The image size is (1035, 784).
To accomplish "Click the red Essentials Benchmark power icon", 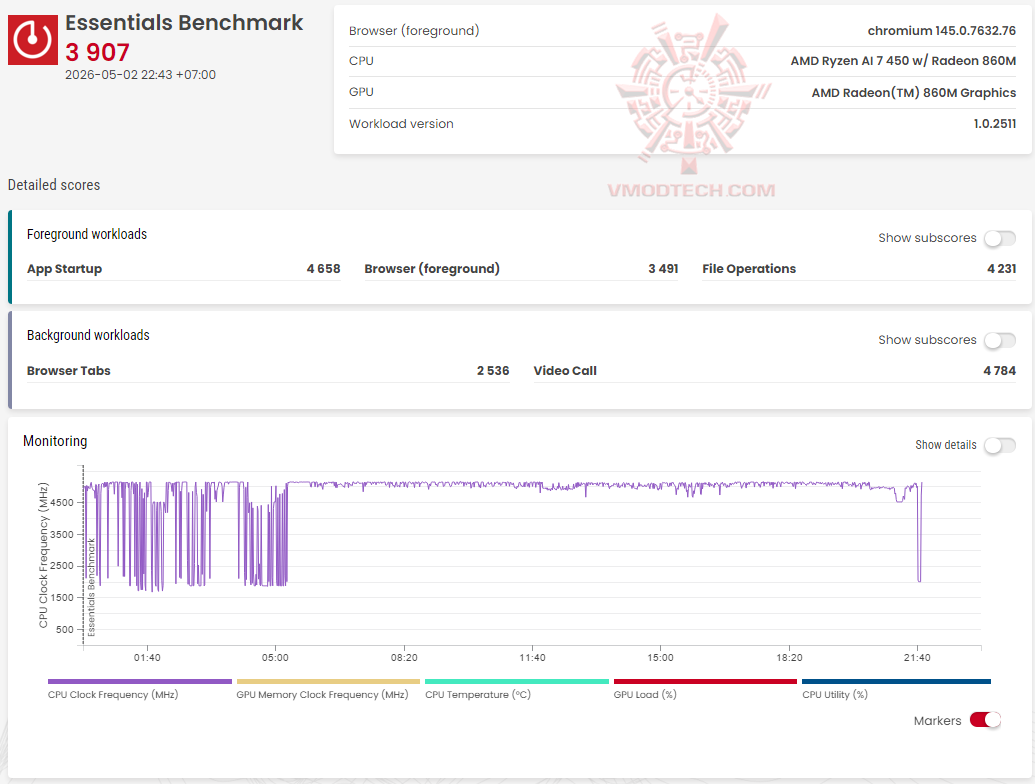I will pos(33,40).
